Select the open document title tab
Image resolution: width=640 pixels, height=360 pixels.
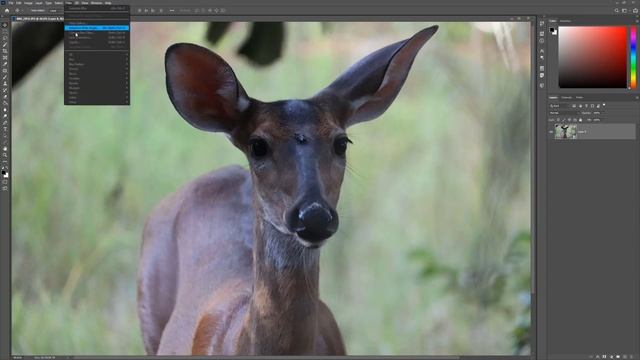click(x=39, y=19)
